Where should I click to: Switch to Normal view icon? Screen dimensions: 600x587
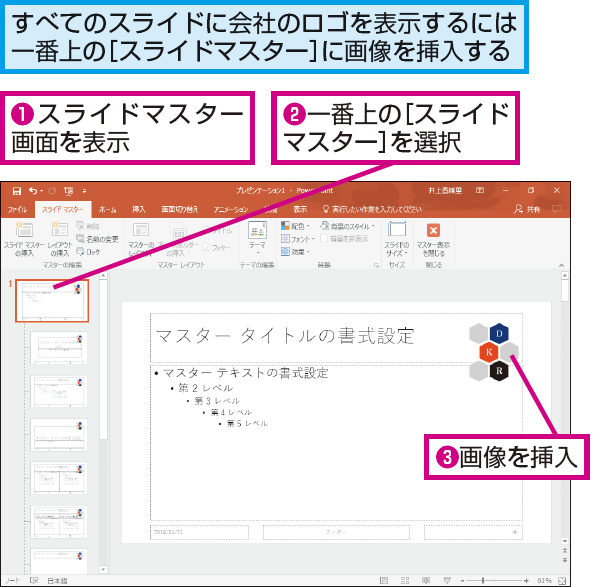coord(384,580)
